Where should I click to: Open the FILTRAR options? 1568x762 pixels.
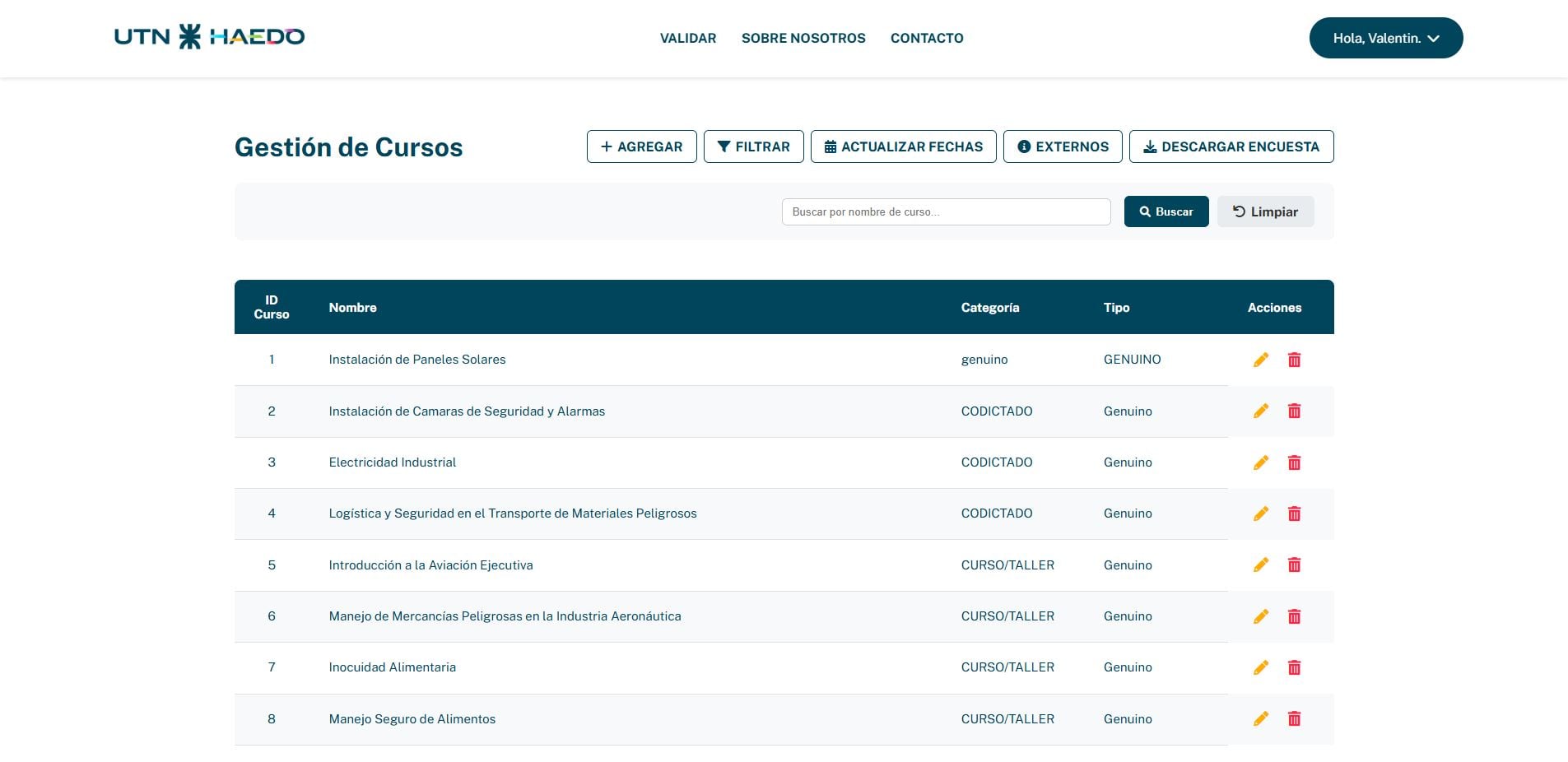(x=753, y=146)
